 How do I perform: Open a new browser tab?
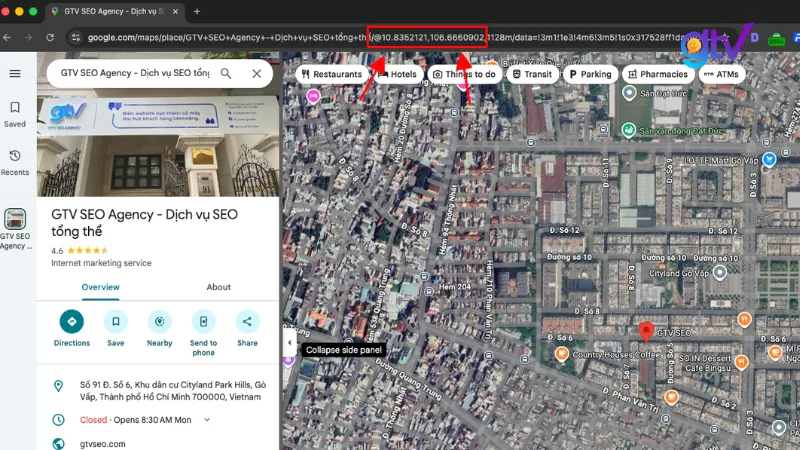click(197, 11)
